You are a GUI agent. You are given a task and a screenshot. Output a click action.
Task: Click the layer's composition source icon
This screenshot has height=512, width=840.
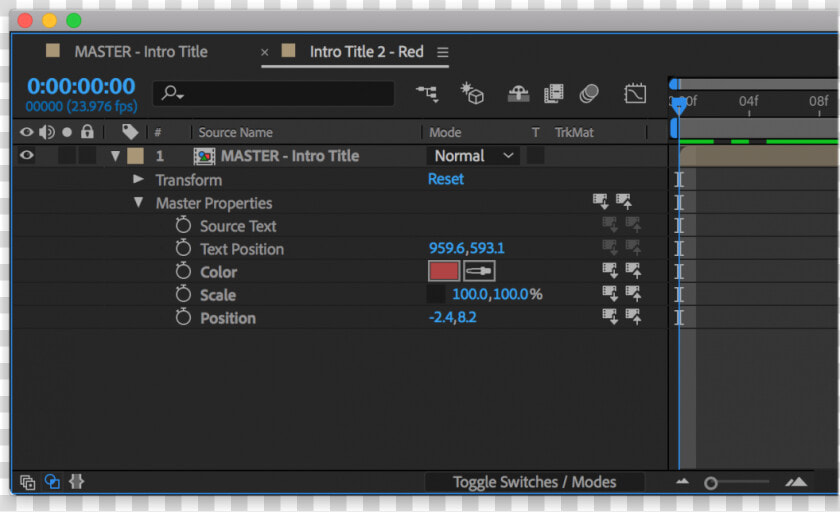[x=204, y=156]
